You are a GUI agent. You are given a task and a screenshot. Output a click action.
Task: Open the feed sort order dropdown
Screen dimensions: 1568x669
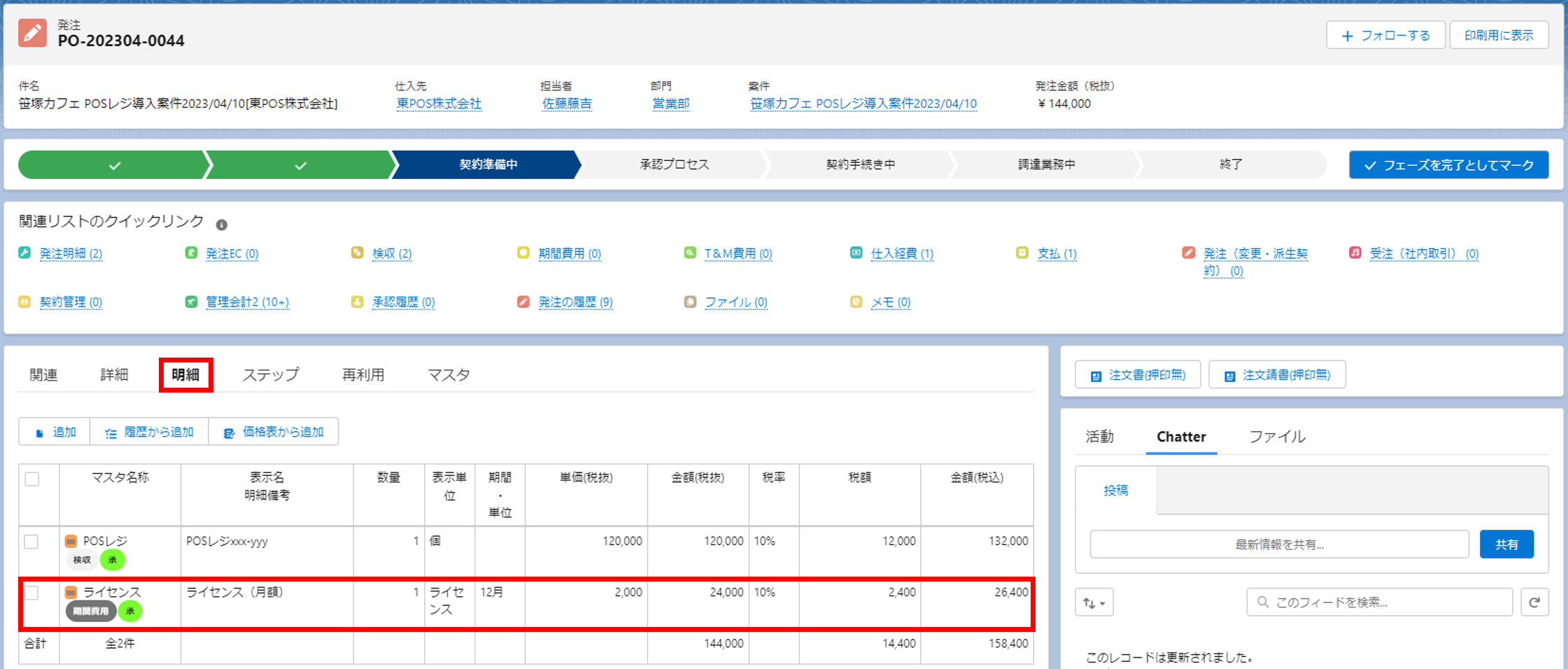[1094, 603]
